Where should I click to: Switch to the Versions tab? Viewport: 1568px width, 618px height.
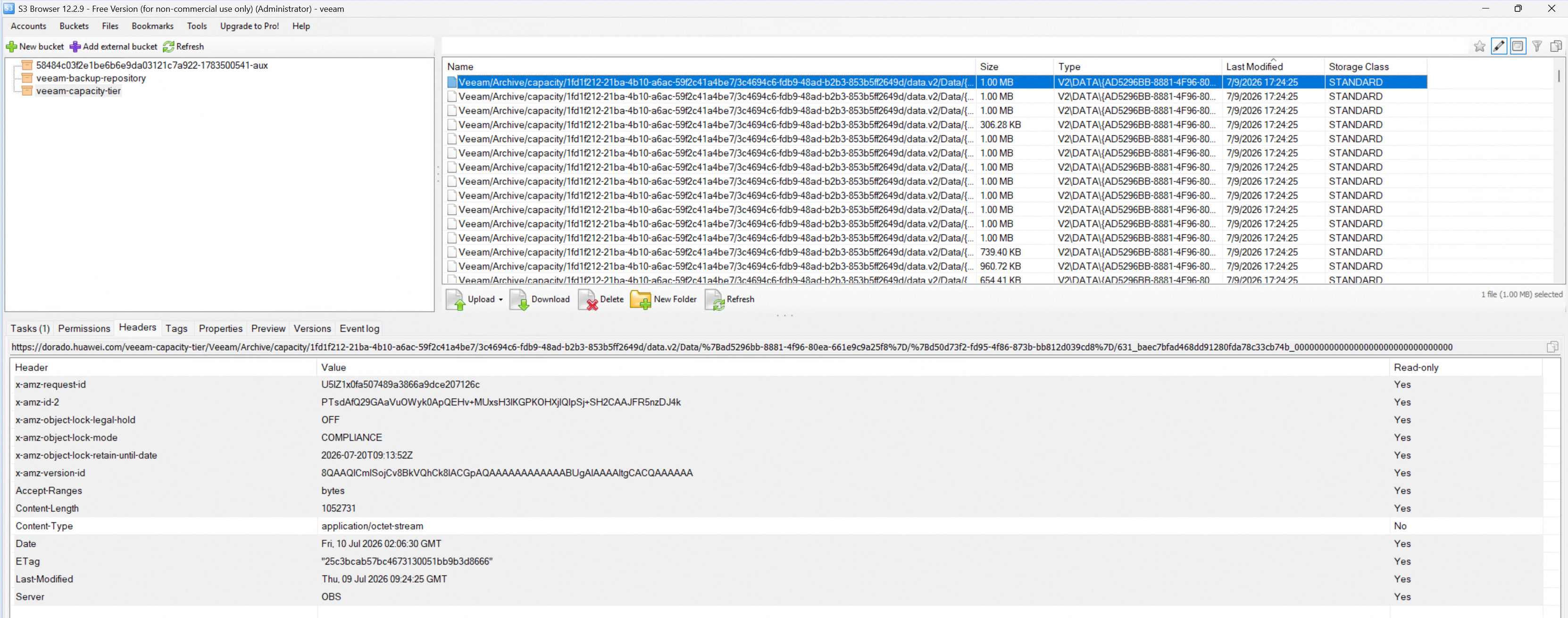[x=312, y=329]
